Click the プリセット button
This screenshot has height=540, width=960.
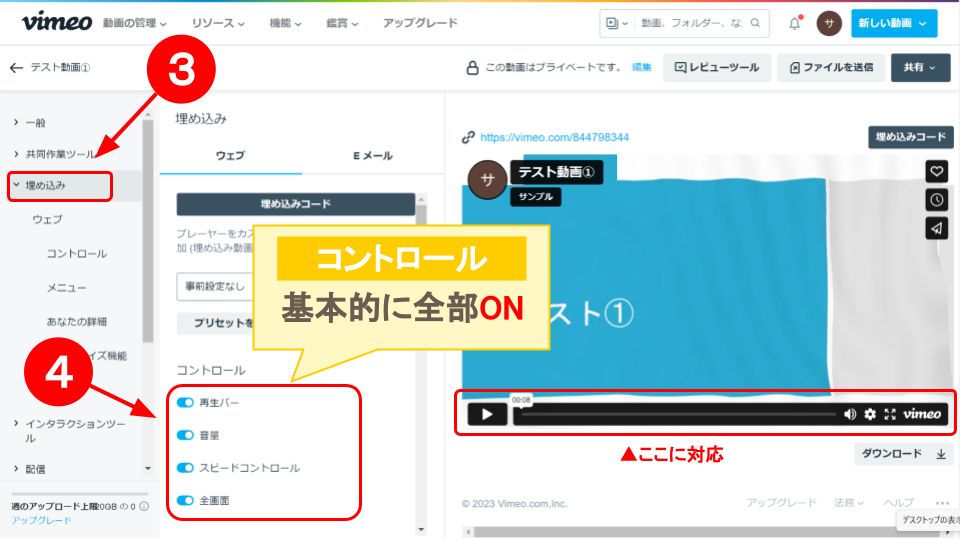click(x=216, y=323)
